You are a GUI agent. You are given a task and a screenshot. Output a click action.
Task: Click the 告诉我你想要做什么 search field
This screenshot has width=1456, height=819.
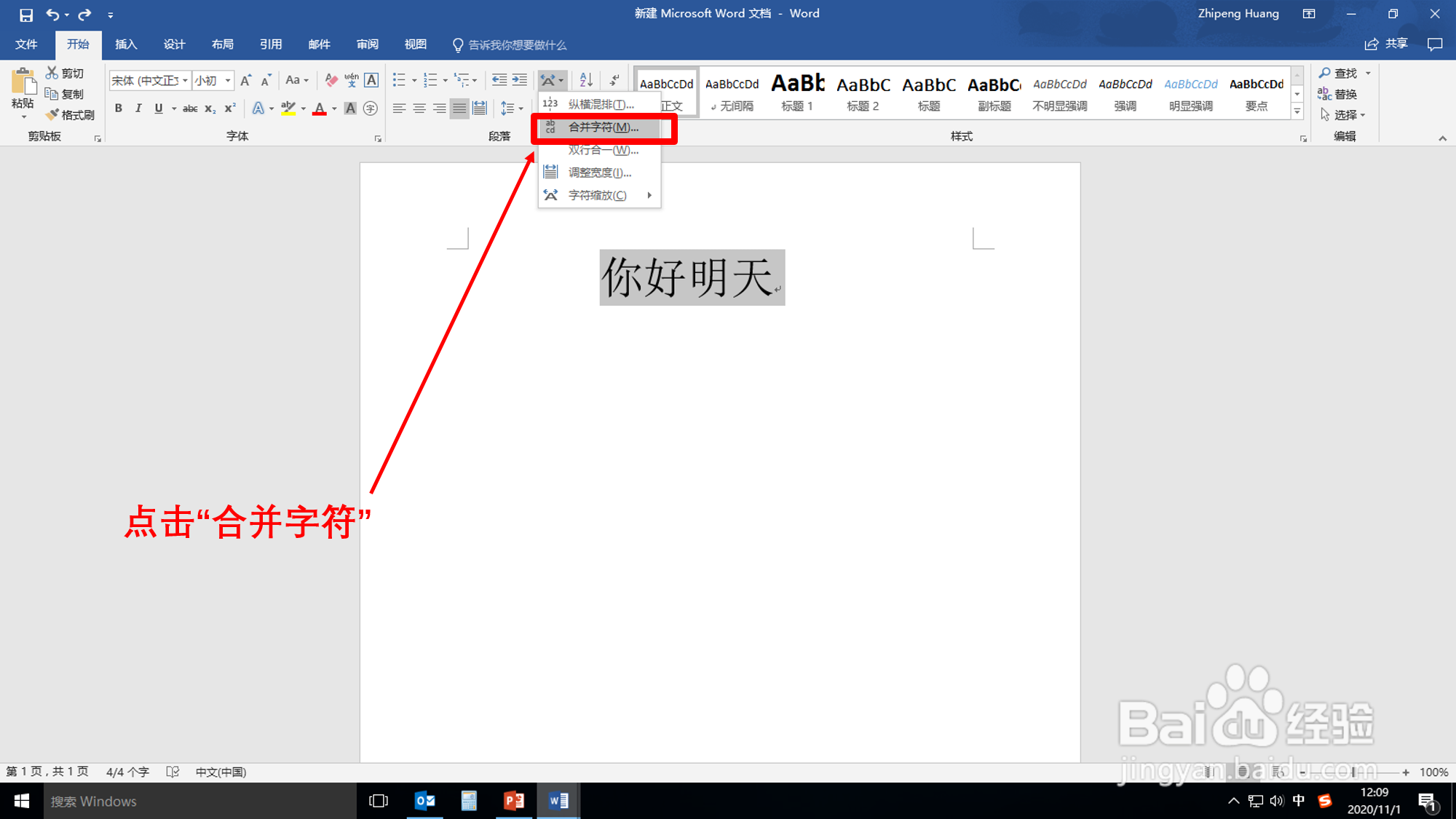[x=517, y=45]
